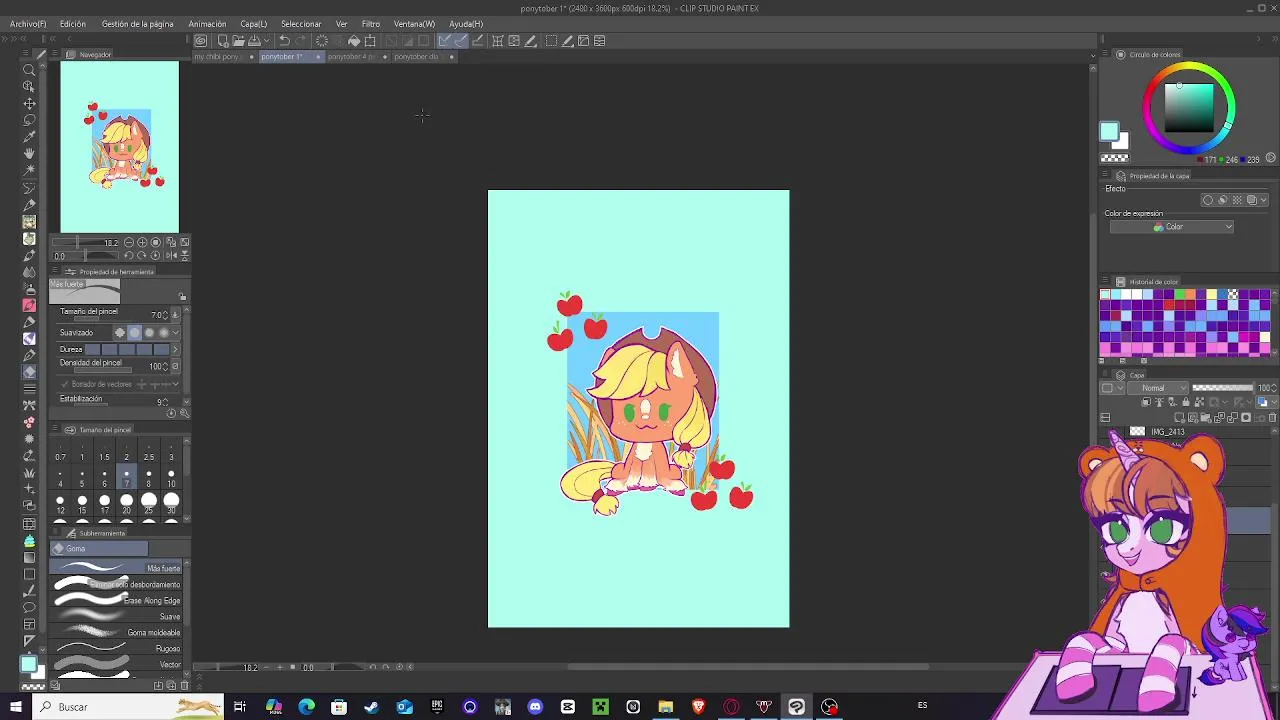Click the Clear delete-loading icon in command bar
Image resolution: width=1280 pixels, height=720 pixels.
tap(322, 41)
